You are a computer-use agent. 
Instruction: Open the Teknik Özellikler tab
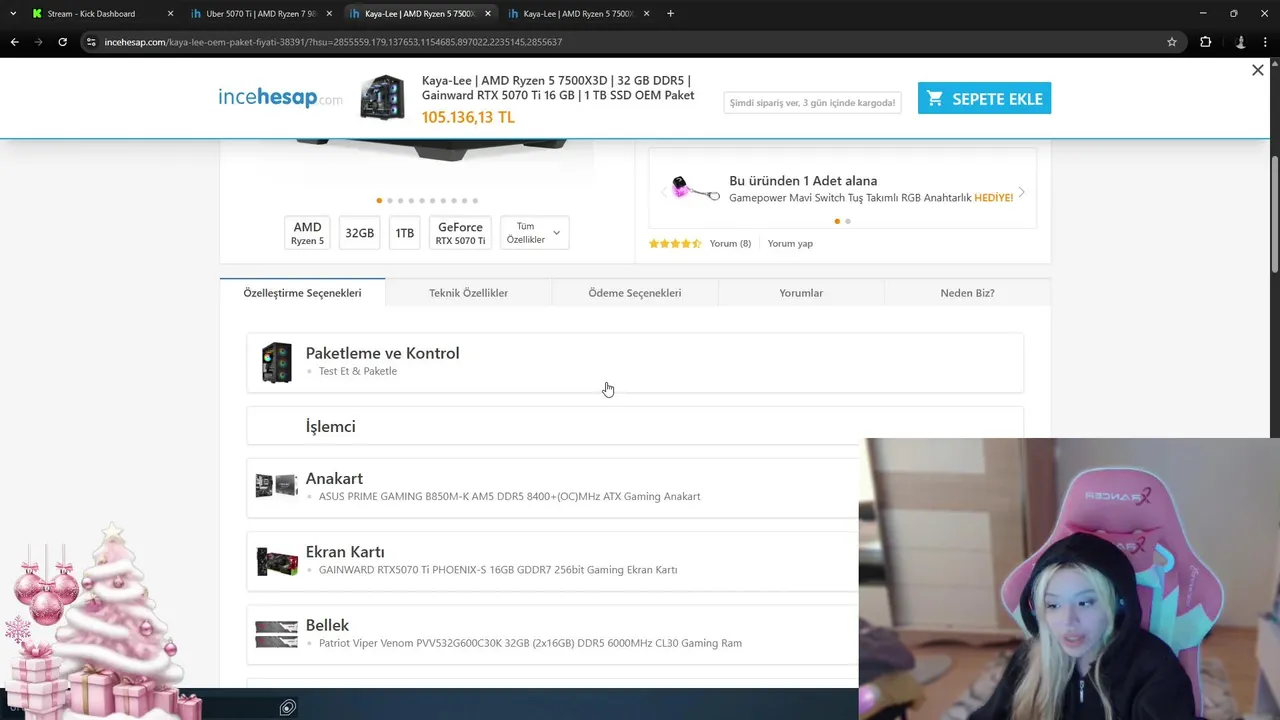(x=468, y=293)
